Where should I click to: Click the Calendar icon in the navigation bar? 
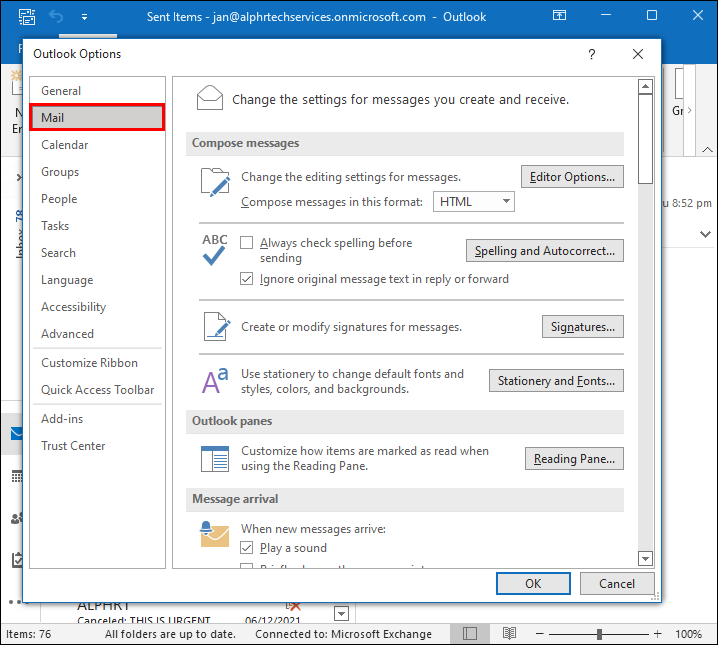16,477
